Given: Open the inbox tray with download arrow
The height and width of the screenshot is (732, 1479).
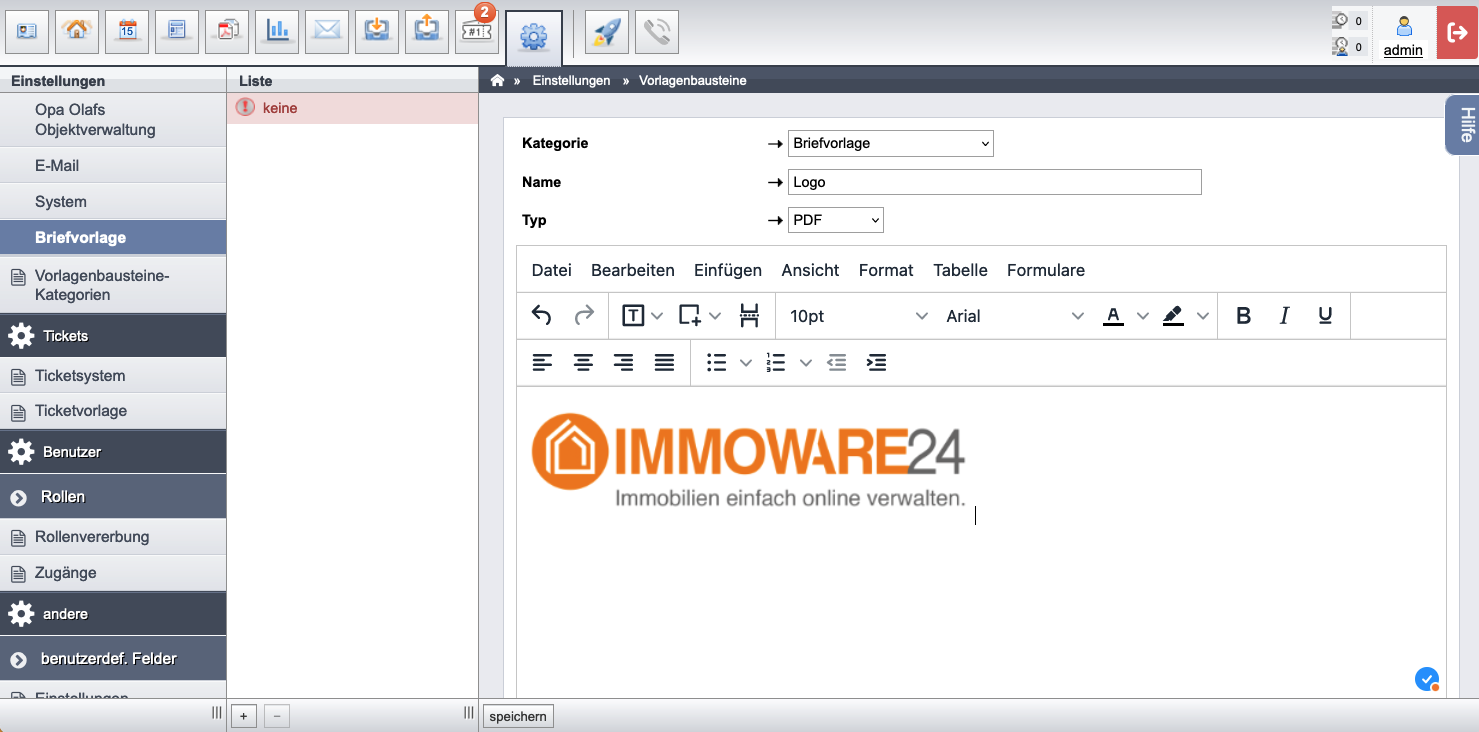Looking at the screenshot, I should point(377,32).
